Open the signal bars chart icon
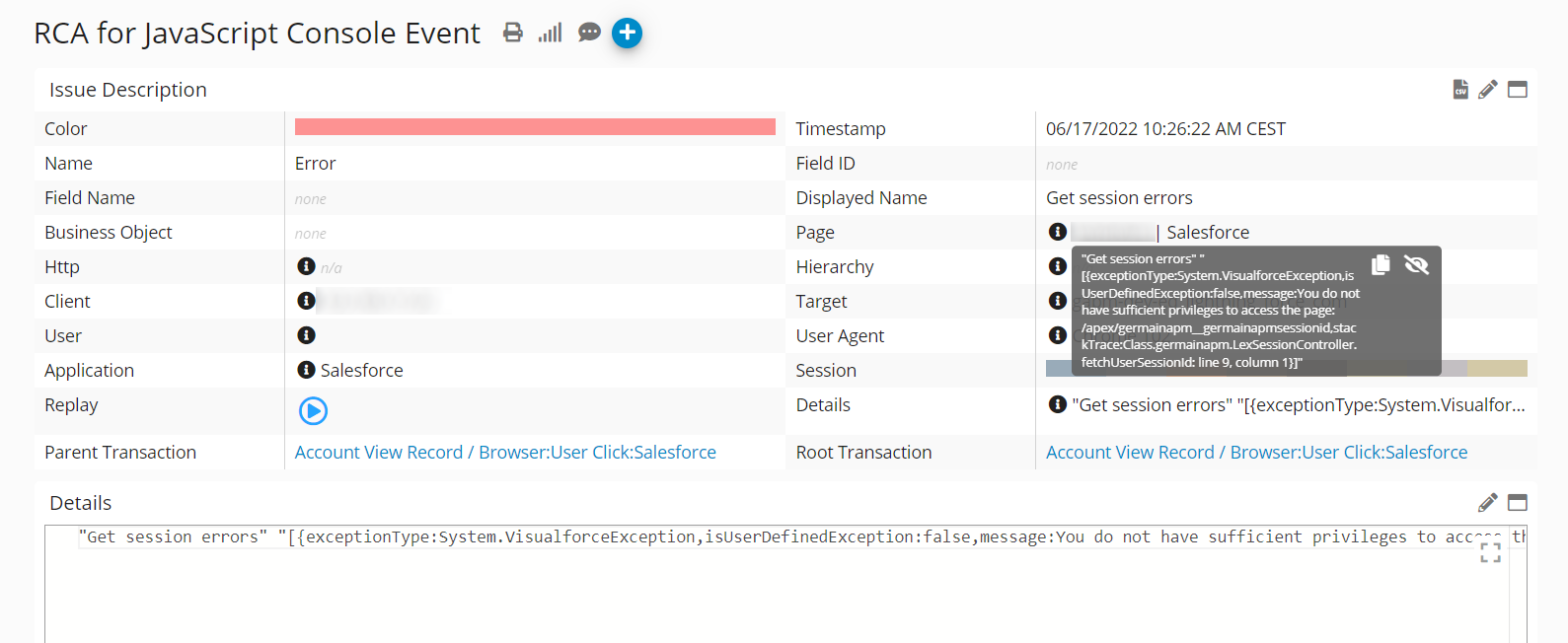Viewport: 1568px width, 643px height. coord(550,33)
